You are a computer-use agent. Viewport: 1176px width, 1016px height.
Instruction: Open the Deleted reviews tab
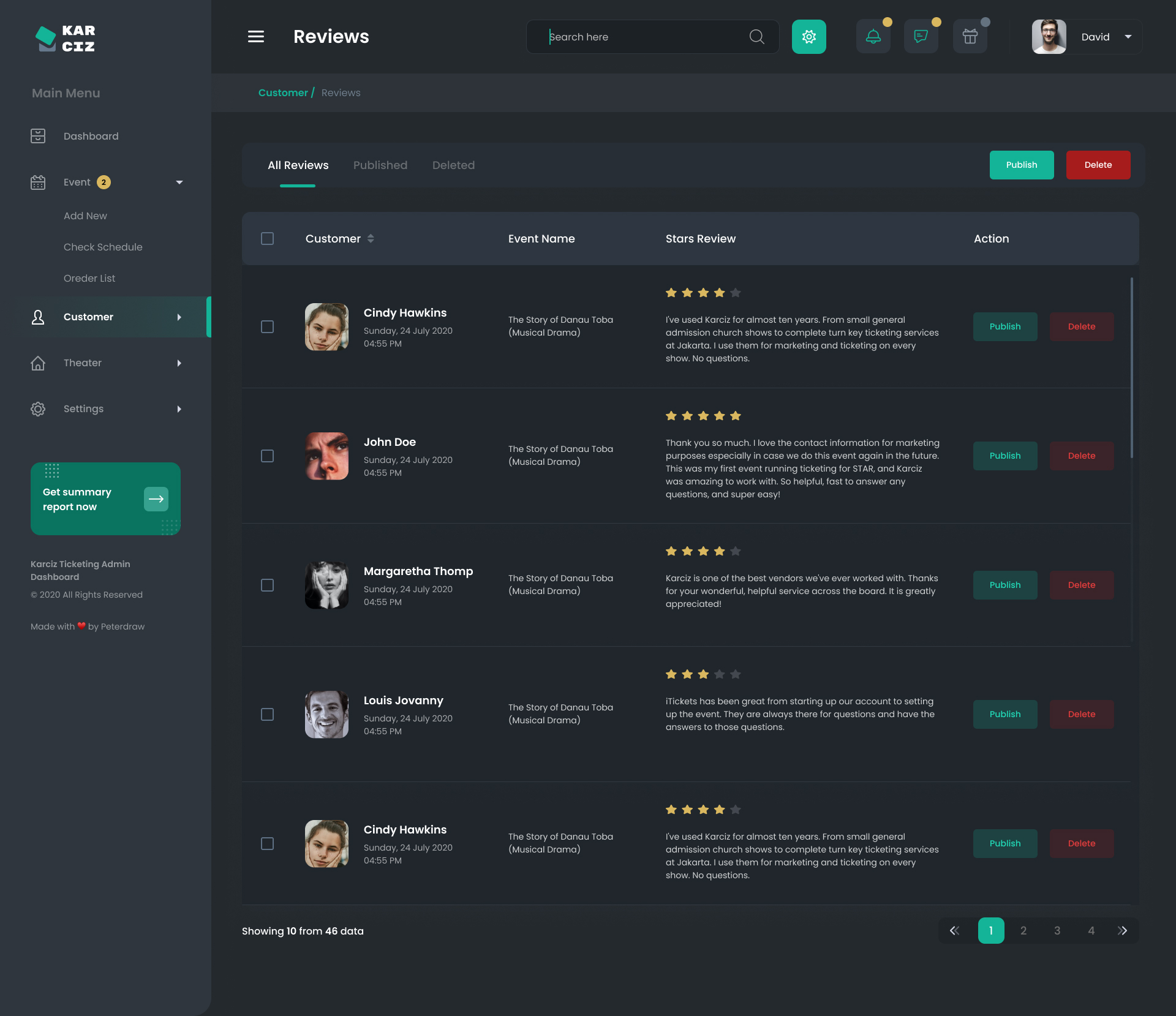[x=453, y=165]
